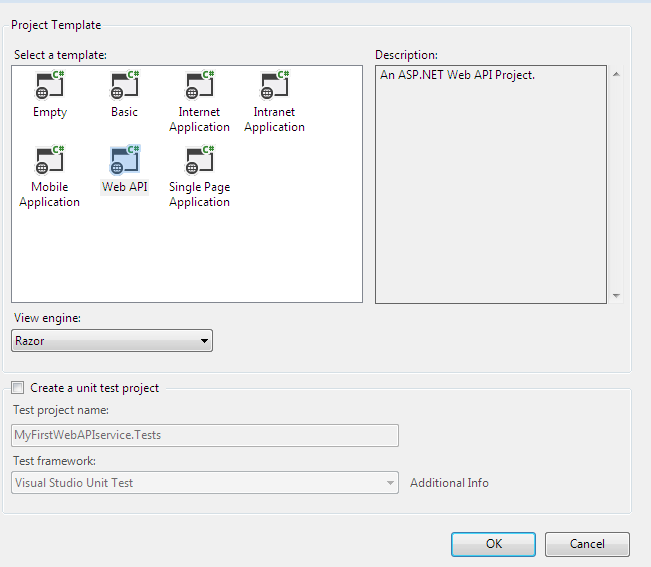Pick the Single Page Application template icon

point(200,160)
